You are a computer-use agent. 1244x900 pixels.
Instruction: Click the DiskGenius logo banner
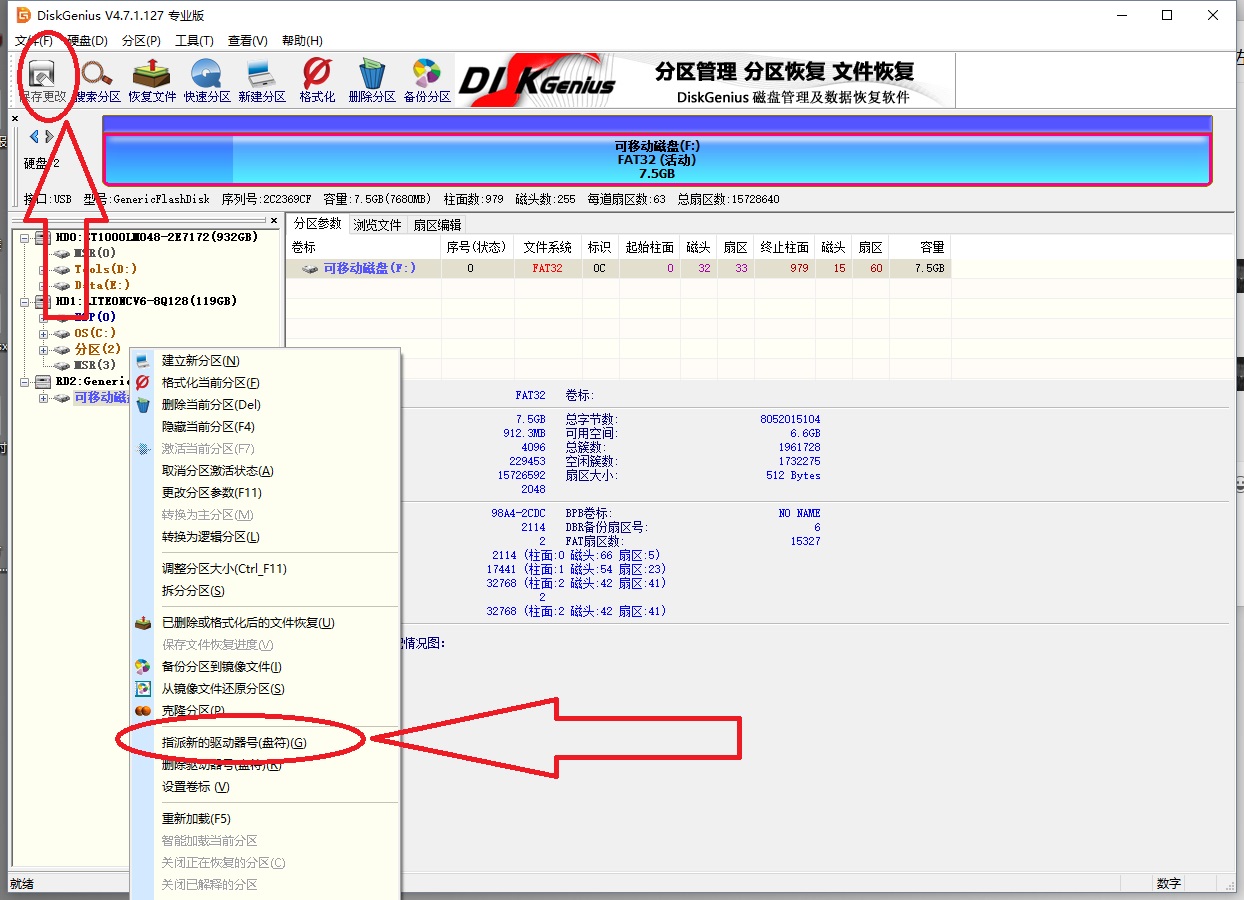[x=705, y=80]
